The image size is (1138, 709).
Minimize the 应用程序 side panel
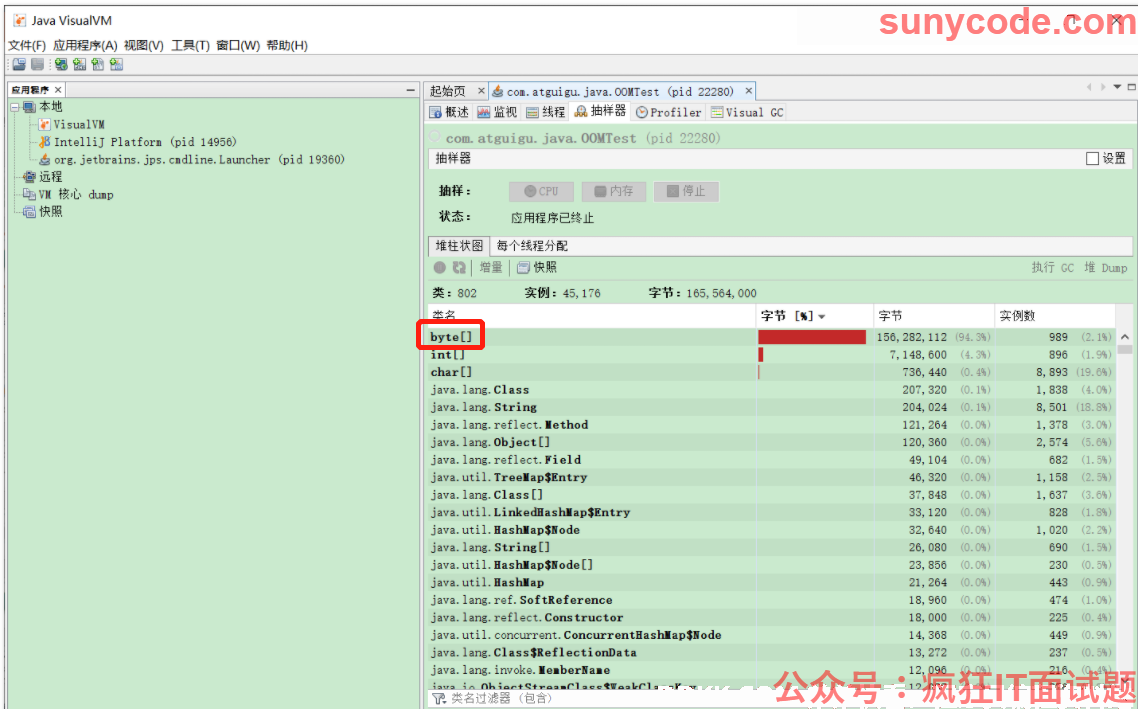410,89
